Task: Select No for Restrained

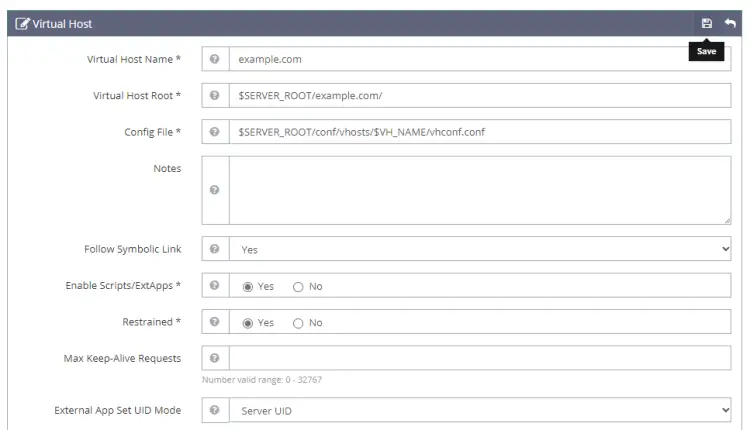Action: (298, 323)
